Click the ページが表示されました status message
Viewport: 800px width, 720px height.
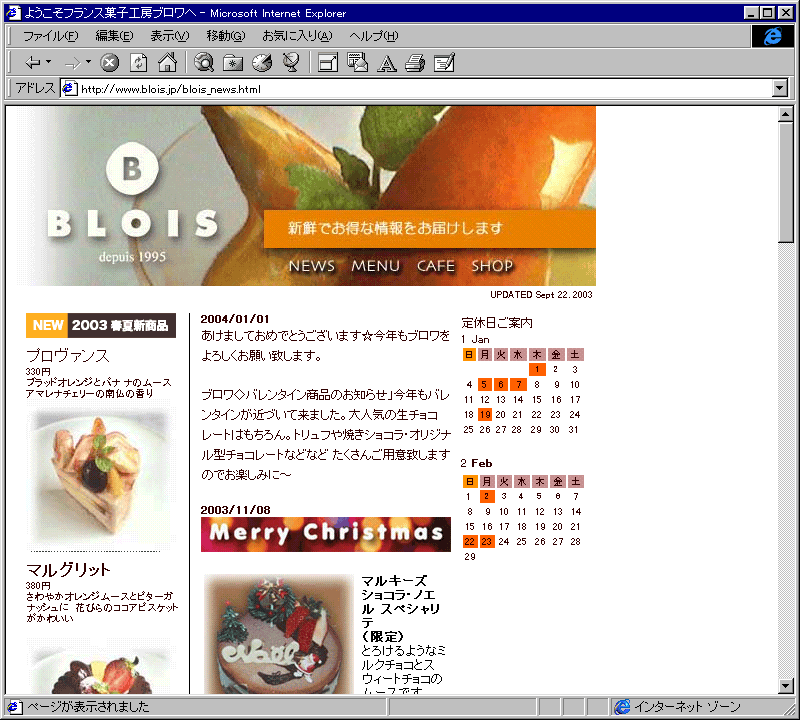coord(88,707)
